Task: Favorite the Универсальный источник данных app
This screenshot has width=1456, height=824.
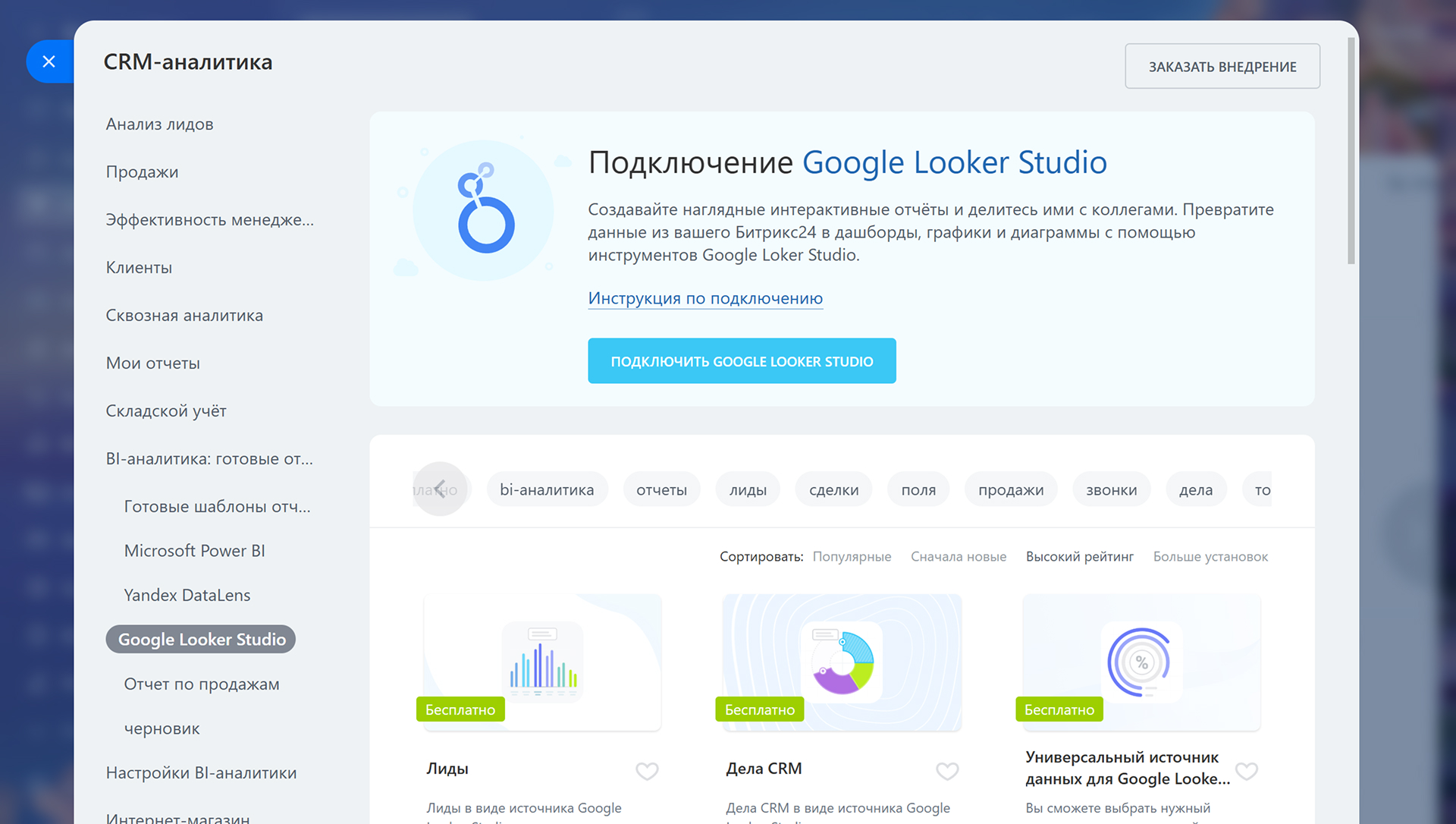Action: click(1247, 771)
